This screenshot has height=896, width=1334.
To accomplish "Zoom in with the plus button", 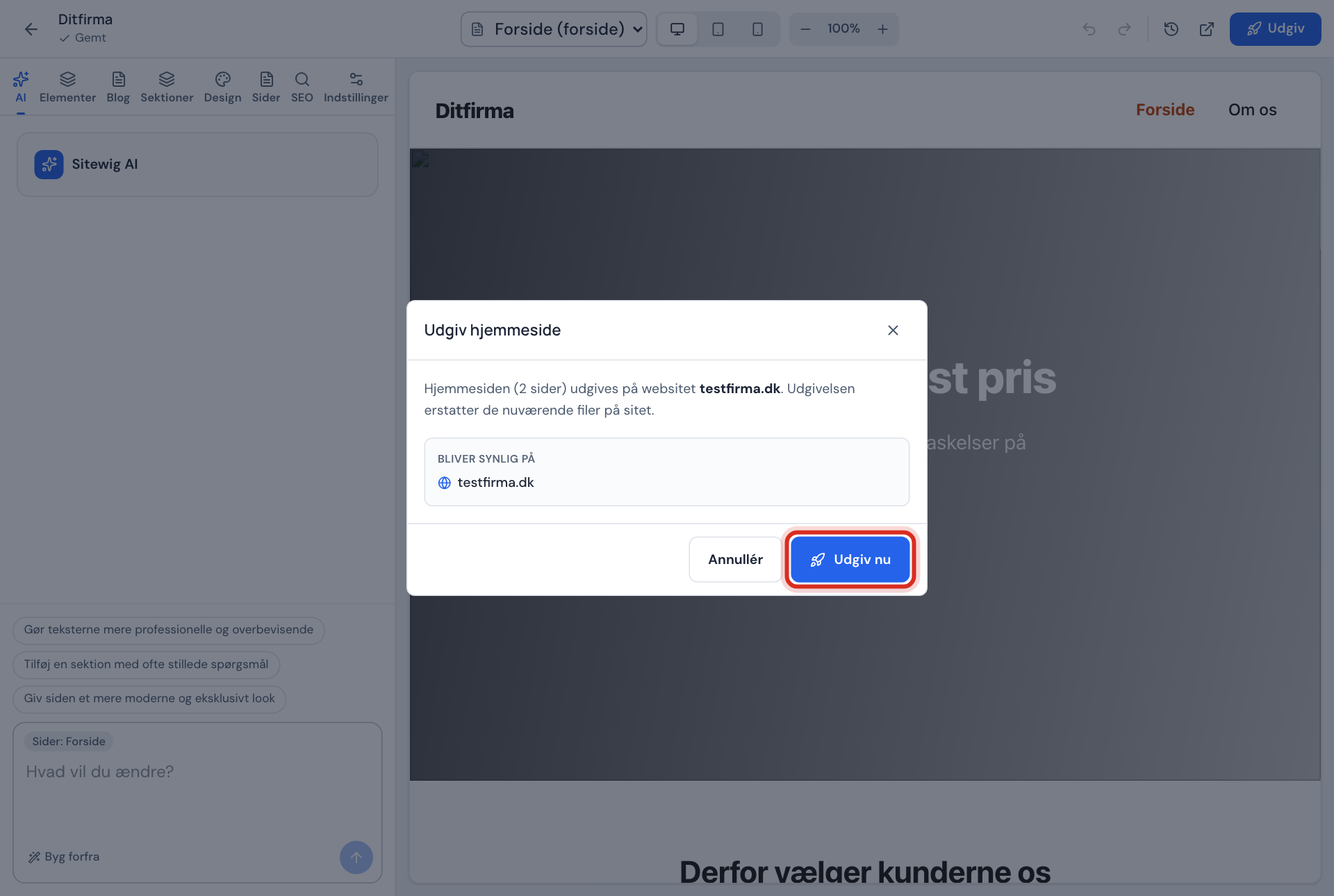I will point(882,29).
